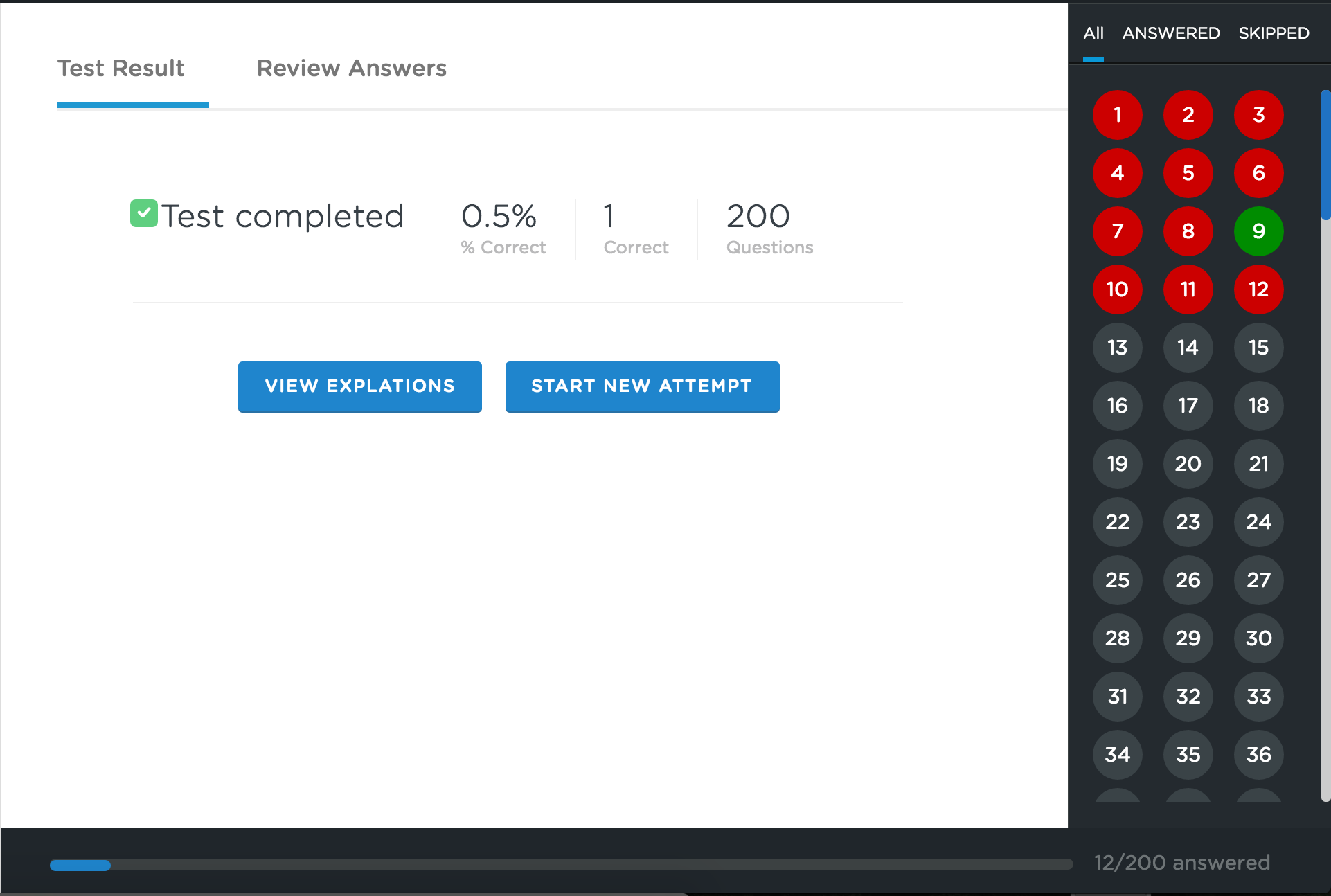Filter by SKIPPED questions
The image size is (1331, 896).
click(1274, 33)
